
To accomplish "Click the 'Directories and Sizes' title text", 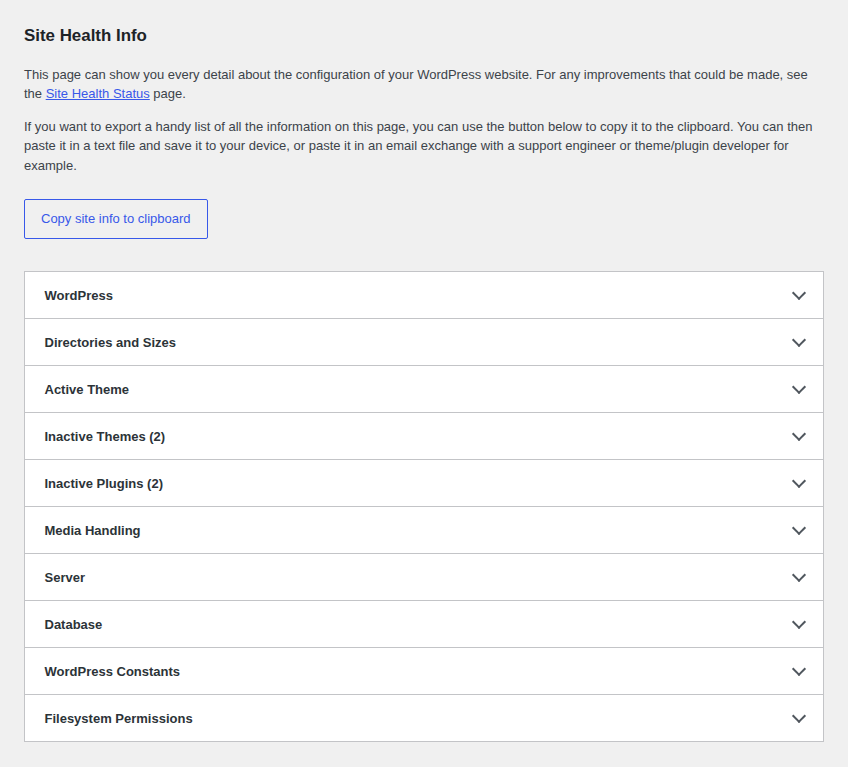I will tap(110, 343).
